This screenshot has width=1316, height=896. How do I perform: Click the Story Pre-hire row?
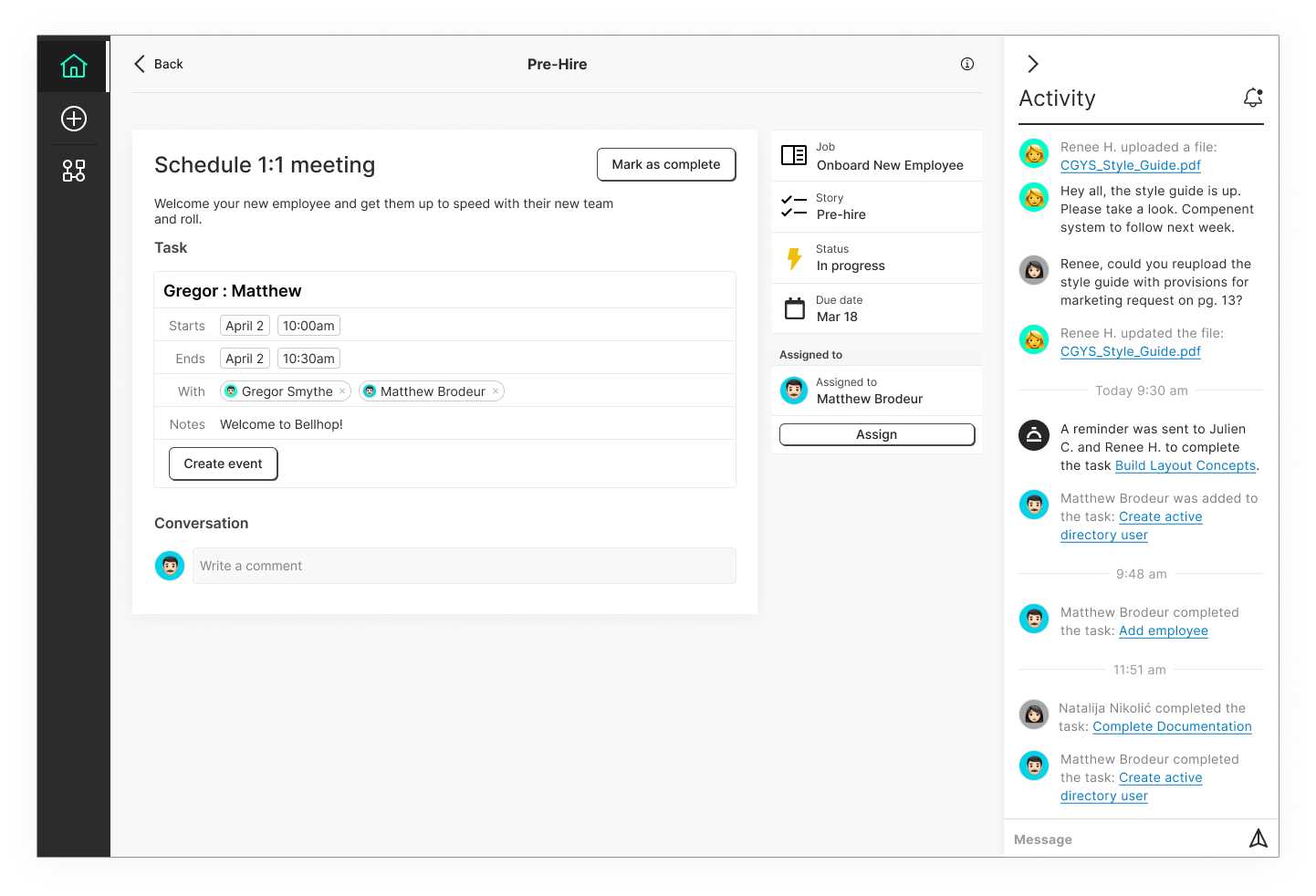[x=877, y=207]
